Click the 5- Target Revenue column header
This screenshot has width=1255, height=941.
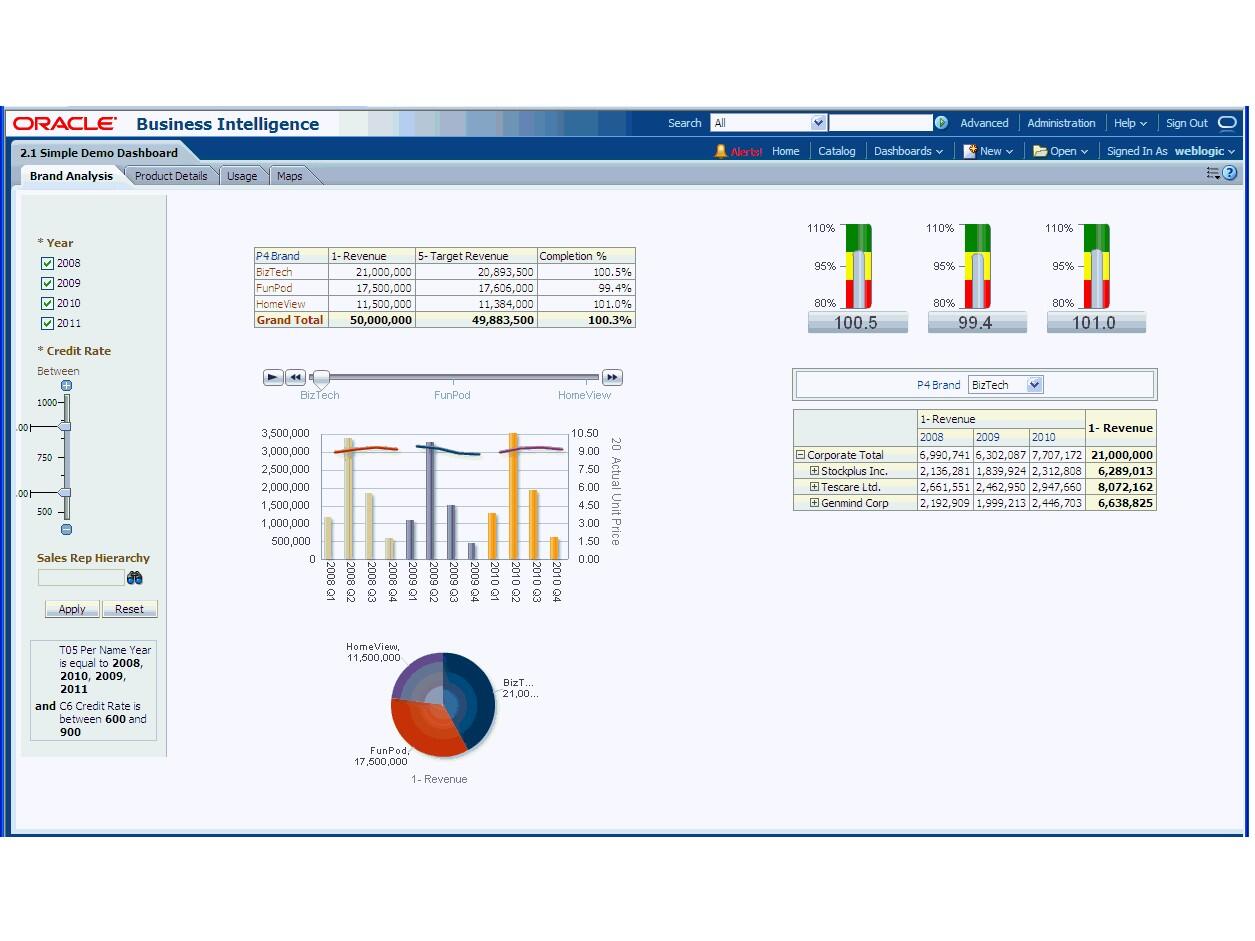click(476, 256)
